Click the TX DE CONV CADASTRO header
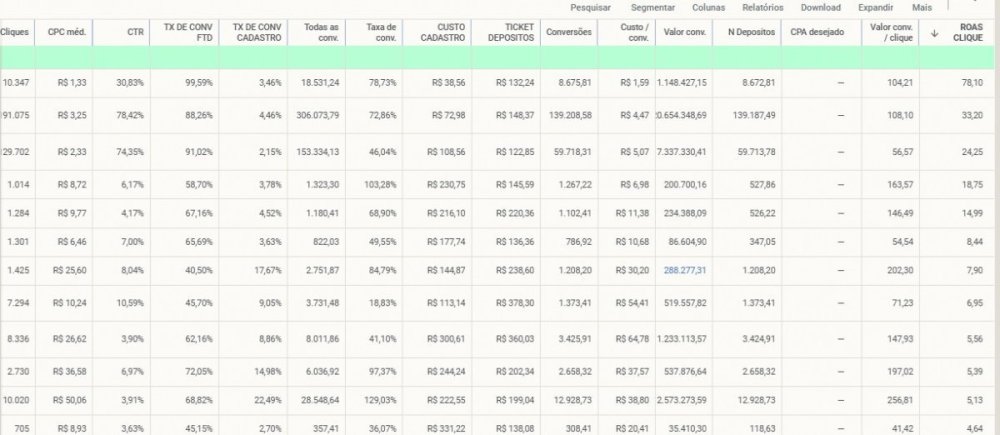Image resolution: width=1000 pixels, height=435 pixels. [x=257, y=33]
